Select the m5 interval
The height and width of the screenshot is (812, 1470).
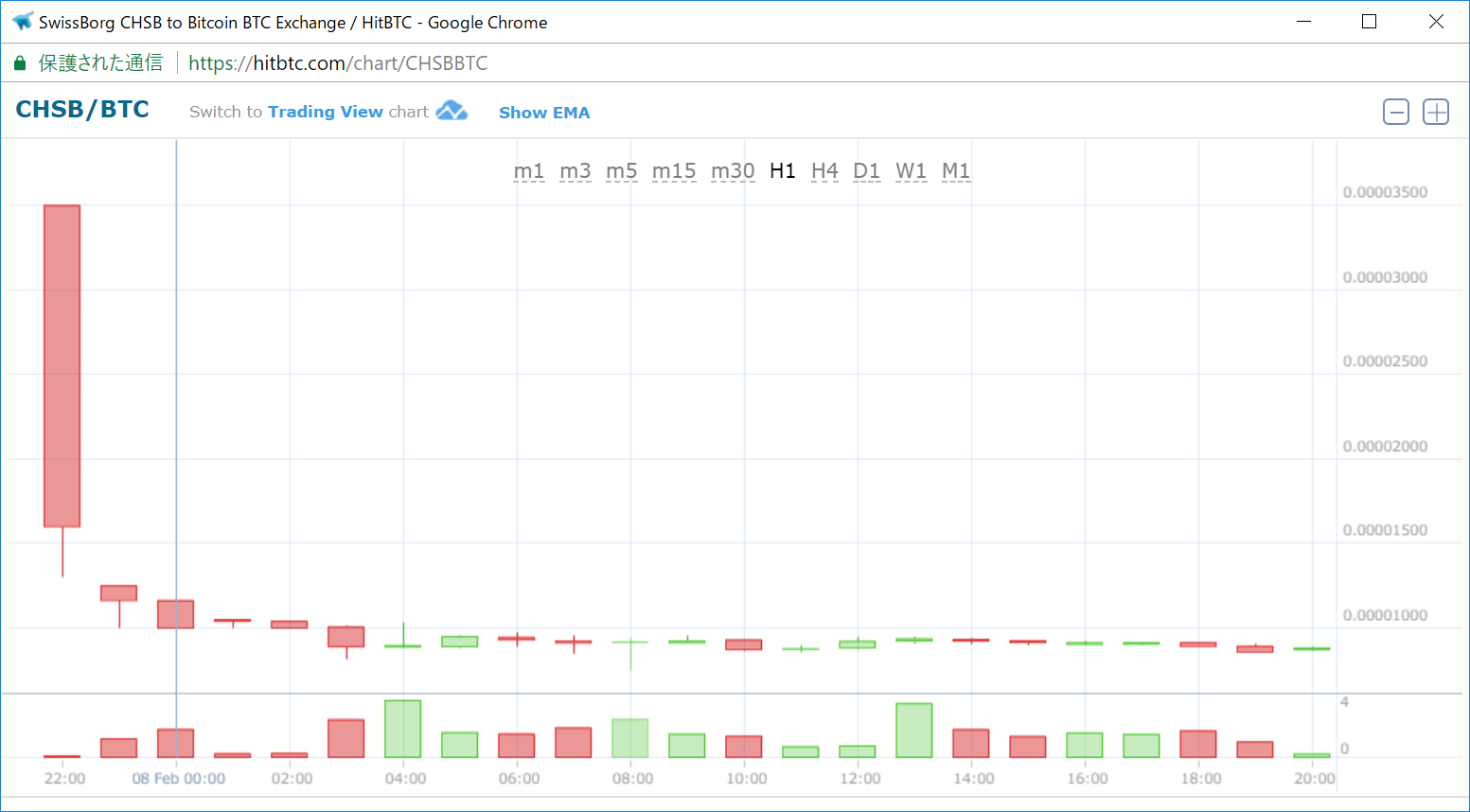[x=621, y=170]
